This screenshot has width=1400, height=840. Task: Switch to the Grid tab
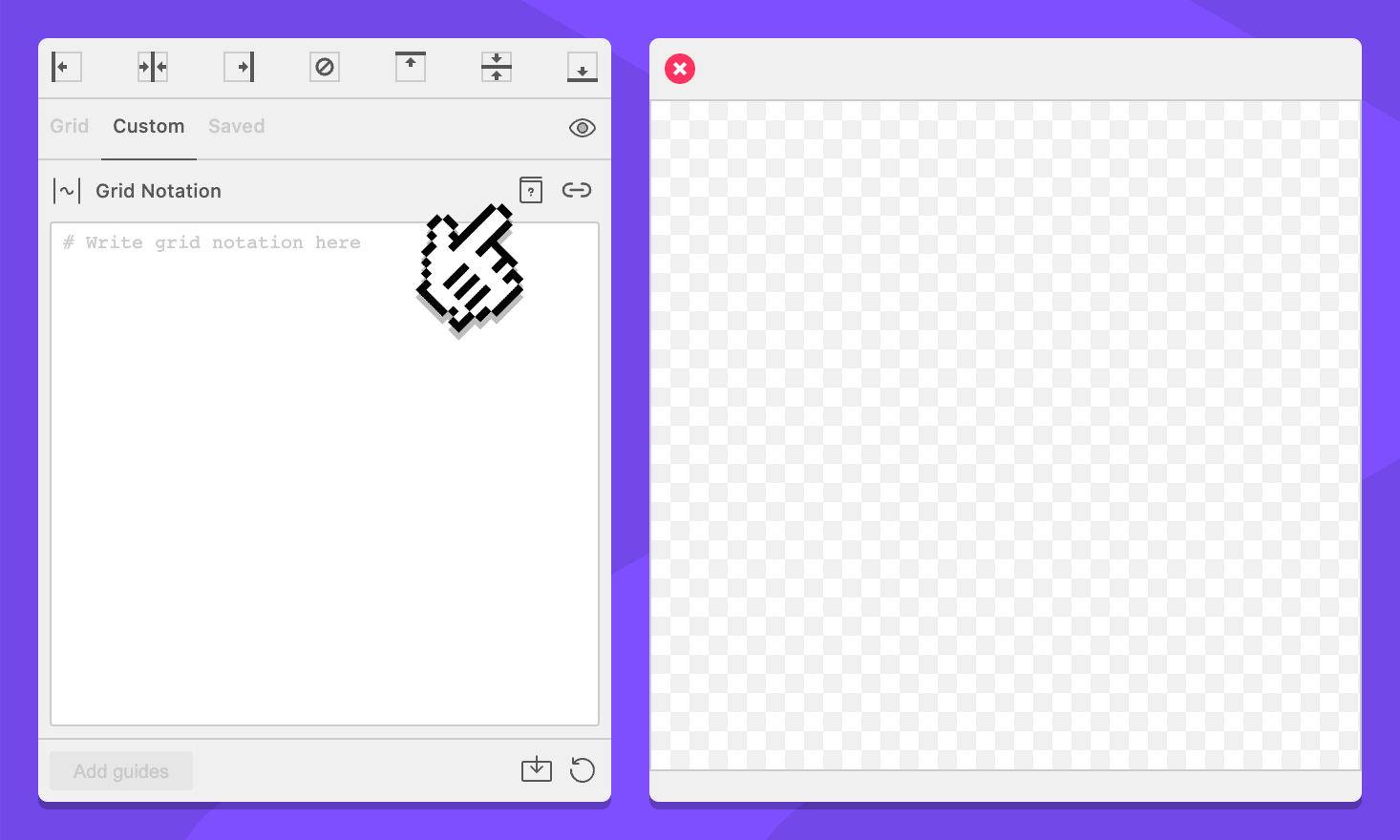point(70,126)
